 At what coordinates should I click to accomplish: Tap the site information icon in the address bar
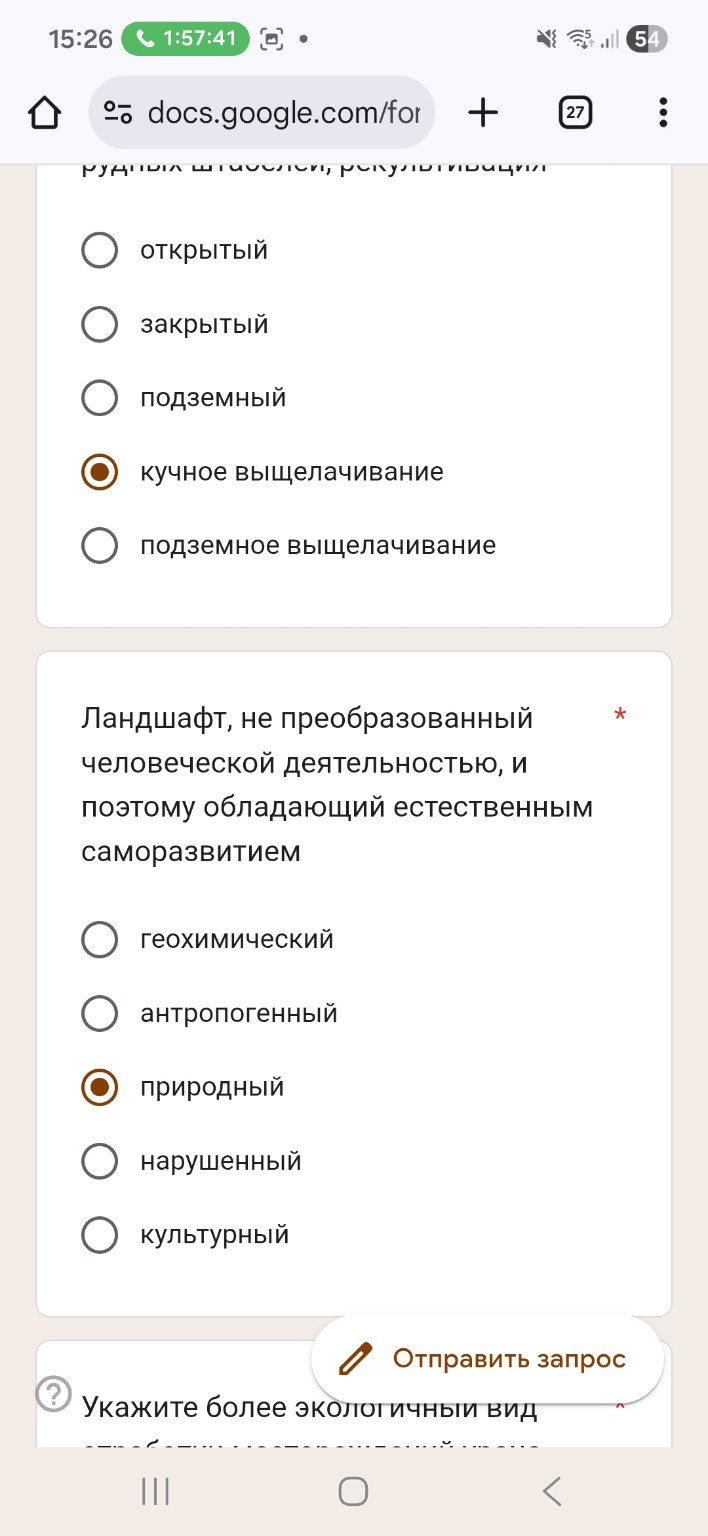(117, 112)
